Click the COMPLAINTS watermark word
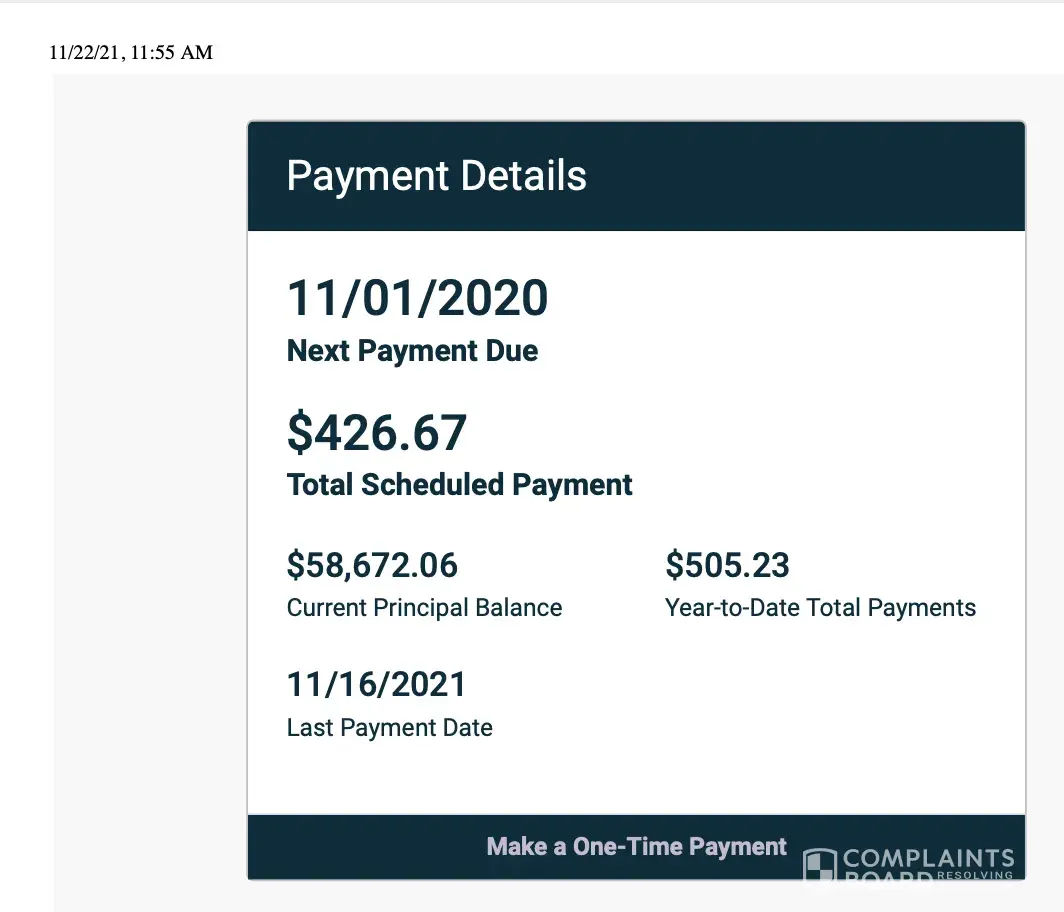The image size is (1064, 912). tap(929, 858)
